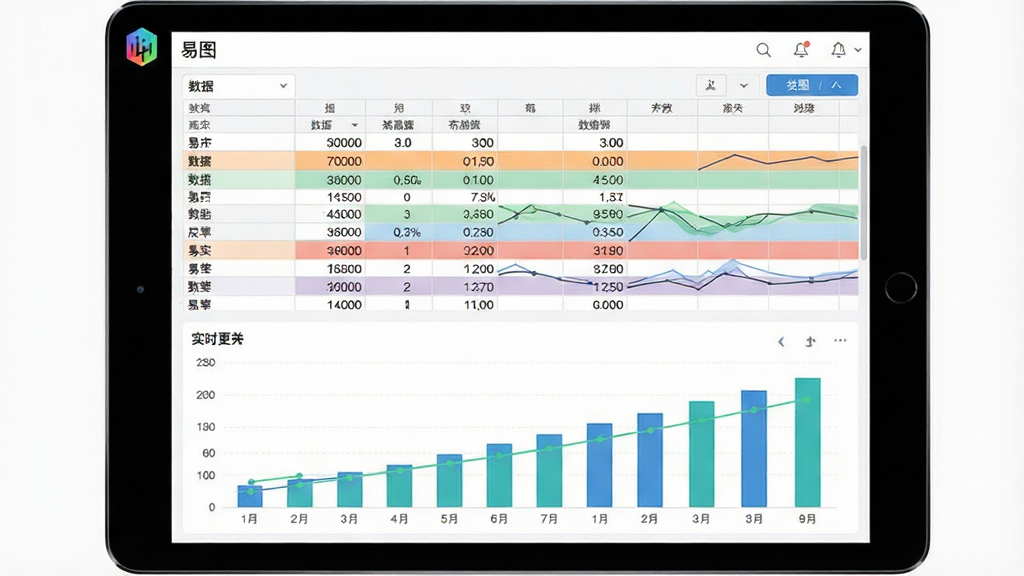The image size is (1024, 576).
Task: Click the 4500 value in the green row
Action: pyautogui.click(x=607, y=180)
